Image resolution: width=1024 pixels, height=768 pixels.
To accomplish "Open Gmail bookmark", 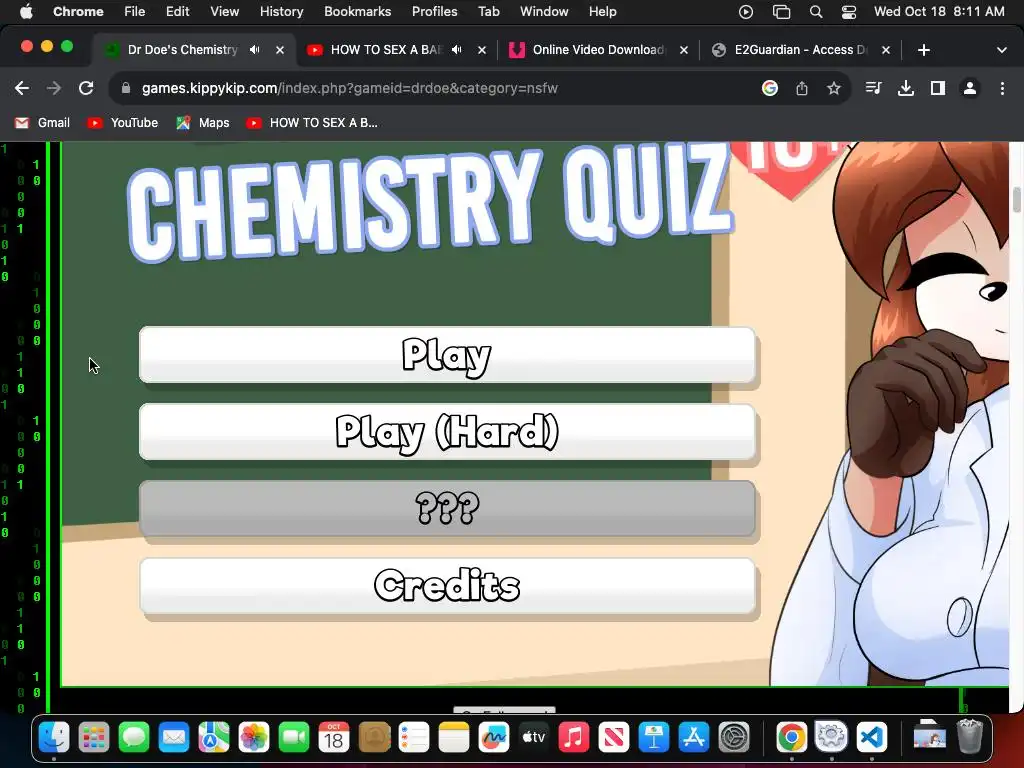I will [42, 123].
